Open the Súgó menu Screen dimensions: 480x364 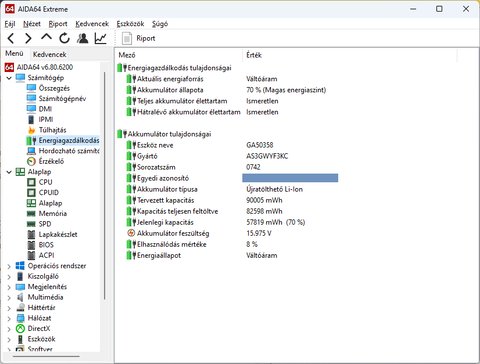click(160, 24)
